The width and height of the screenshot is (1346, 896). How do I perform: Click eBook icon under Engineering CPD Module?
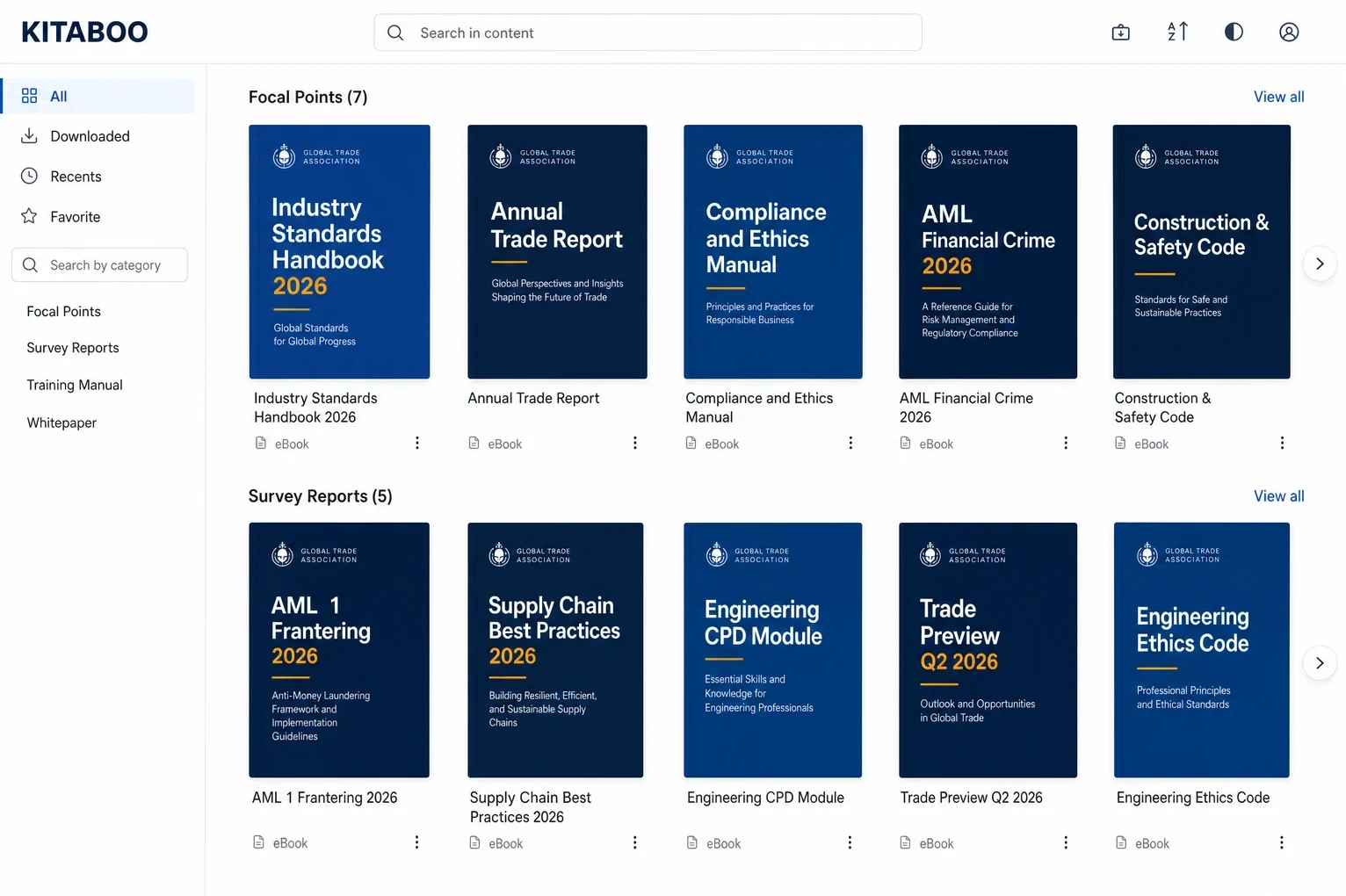[x=692, y=842]
